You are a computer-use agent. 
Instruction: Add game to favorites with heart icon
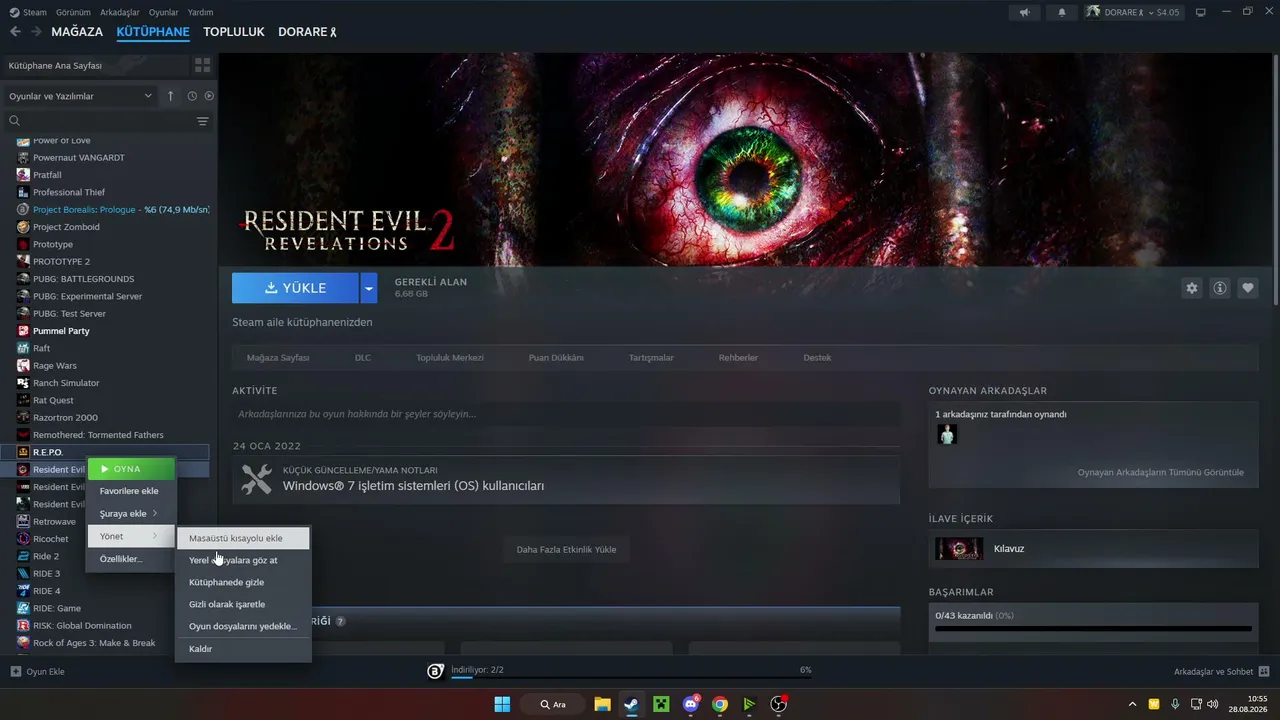pyautogui.click(x=1248, y=288)
